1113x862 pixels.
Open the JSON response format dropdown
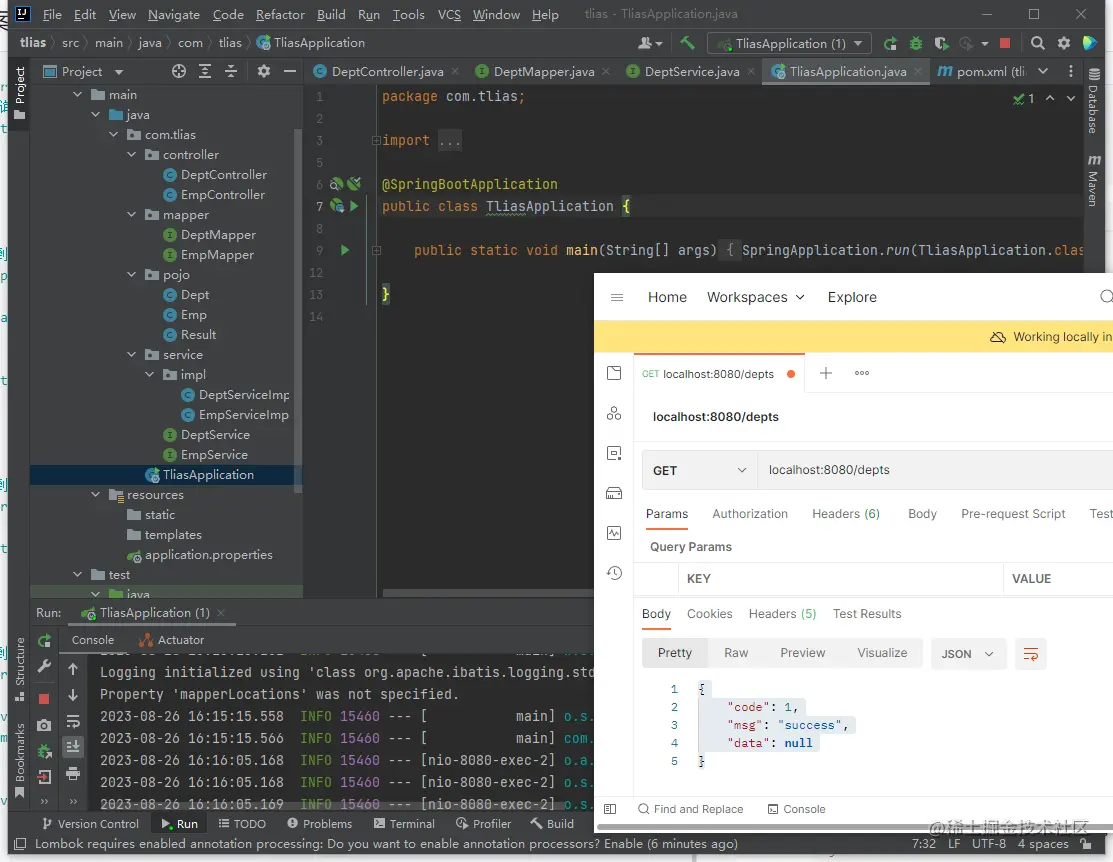[x=967, y=654]
